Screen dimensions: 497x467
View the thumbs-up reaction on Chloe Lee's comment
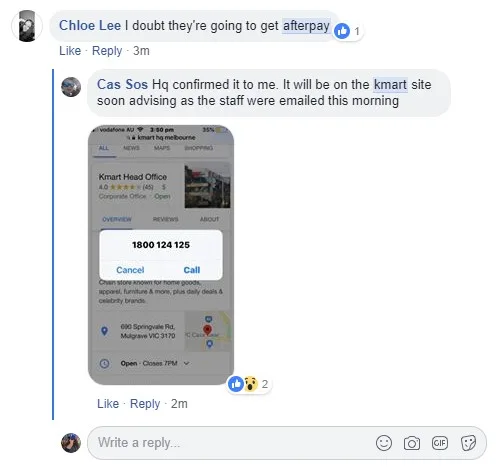tap(348, 31)
